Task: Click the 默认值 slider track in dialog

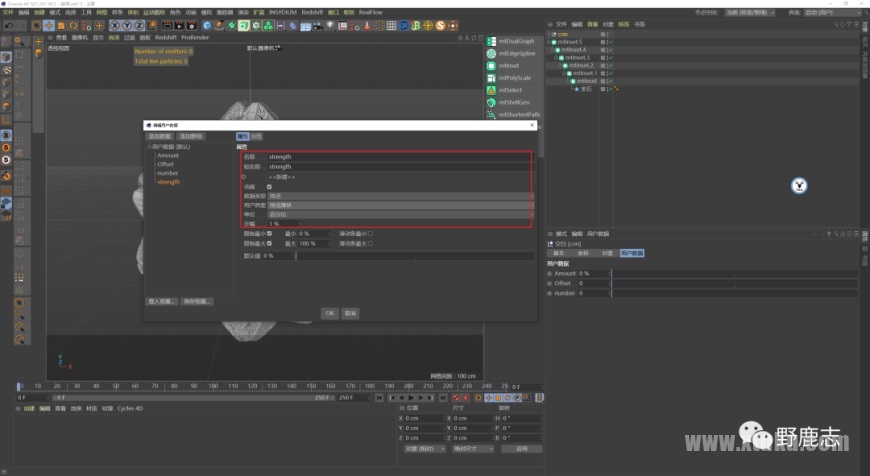Action: tap(416, 256)
